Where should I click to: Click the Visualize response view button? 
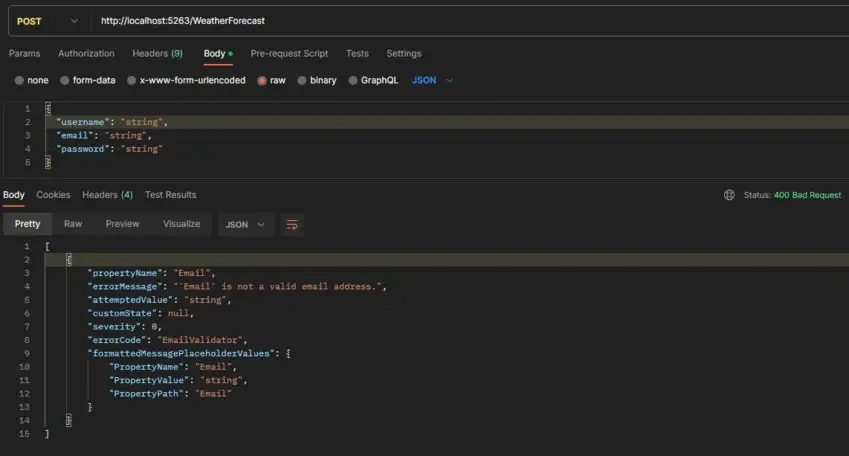181,224
